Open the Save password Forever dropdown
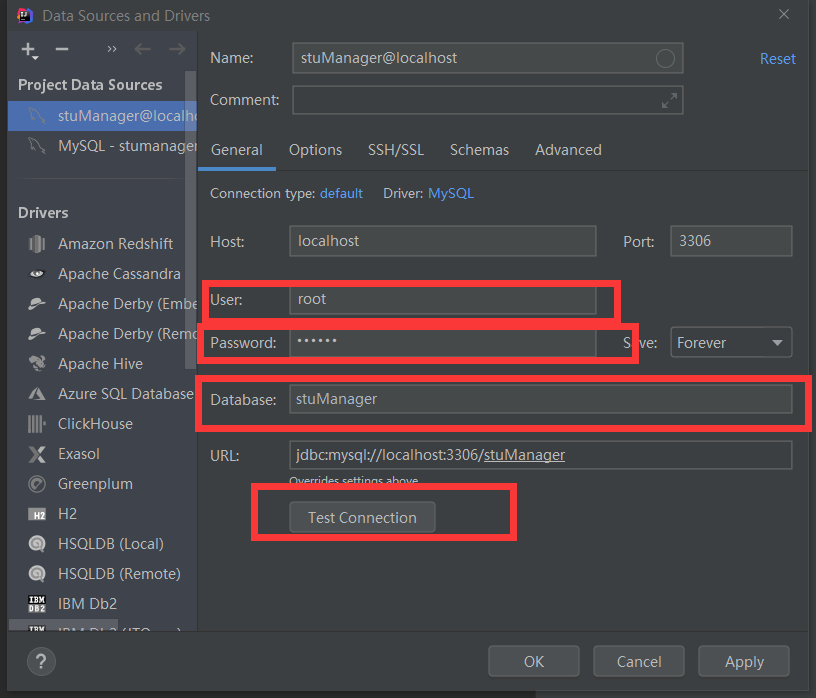816x698 pixels. [731, 342]
